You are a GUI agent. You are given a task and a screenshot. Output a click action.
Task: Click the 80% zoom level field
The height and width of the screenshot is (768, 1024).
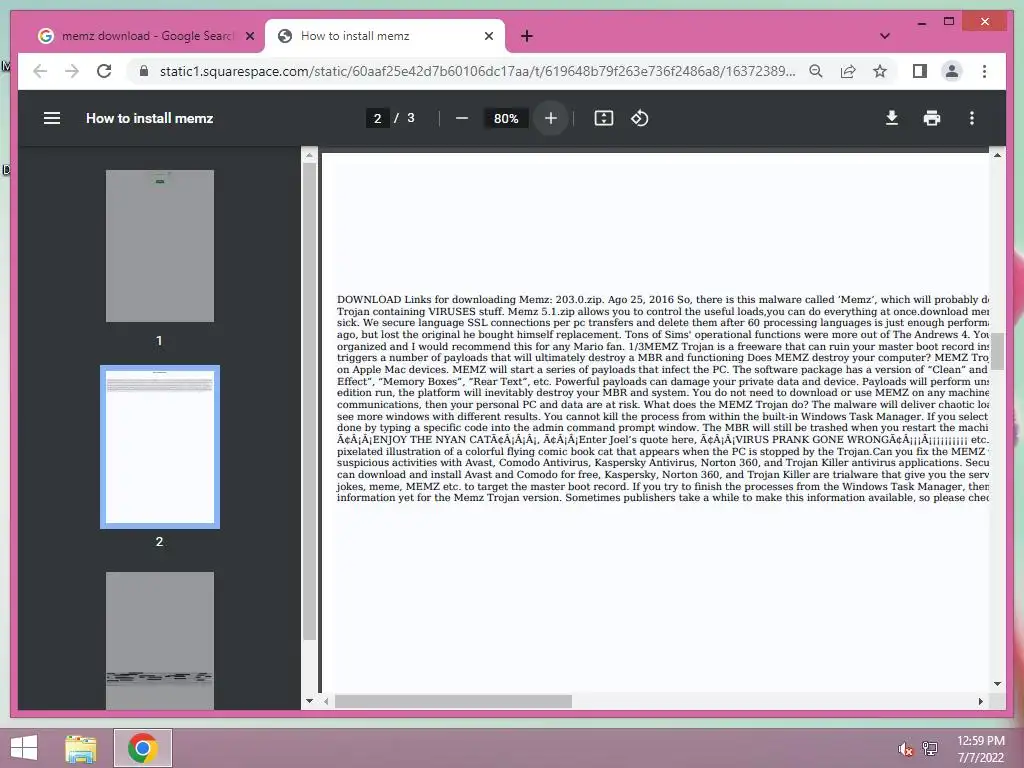(x=506, y=118)
